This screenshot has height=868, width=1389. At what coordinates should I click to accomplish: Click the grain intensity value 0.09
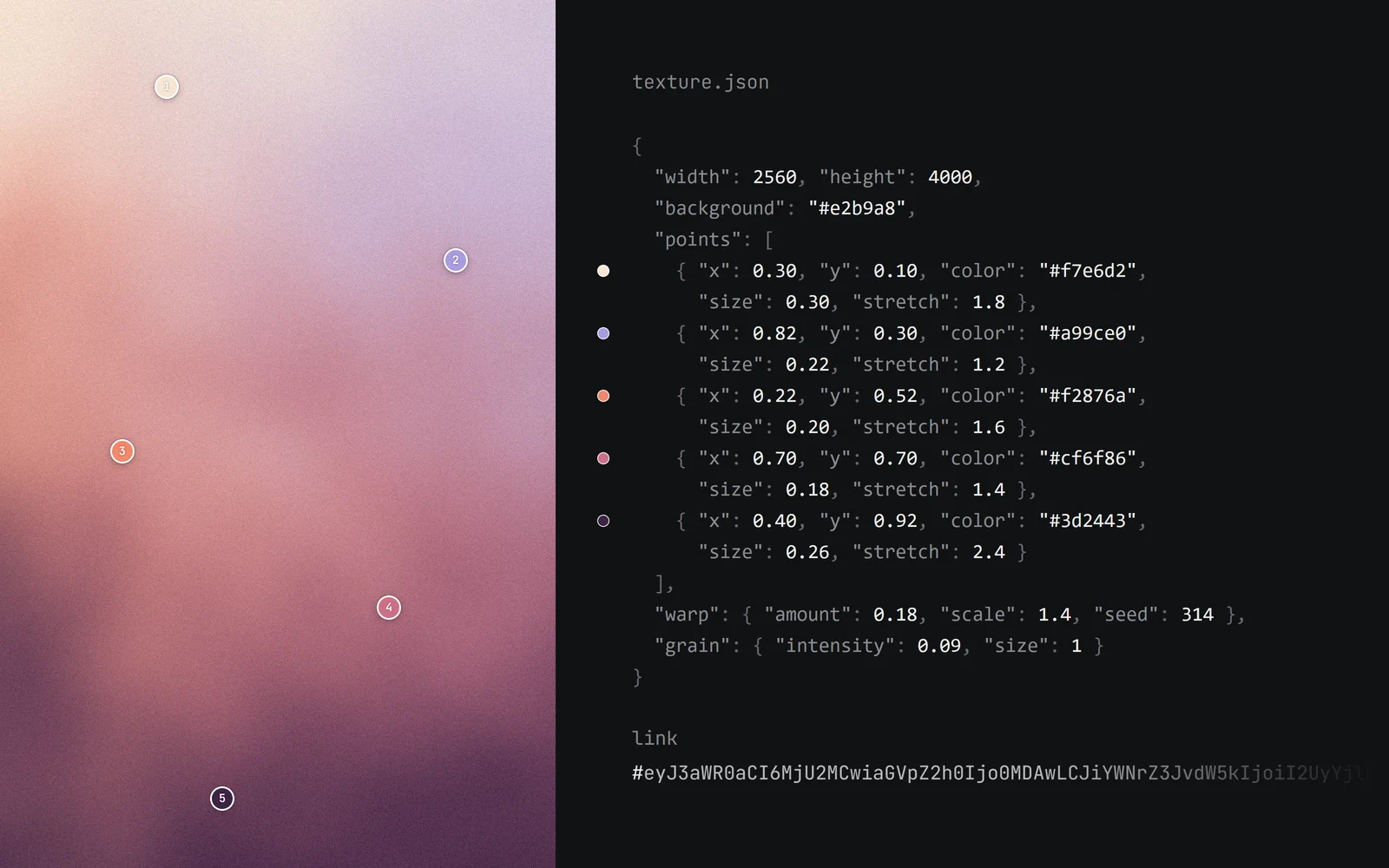pos(939,646)
